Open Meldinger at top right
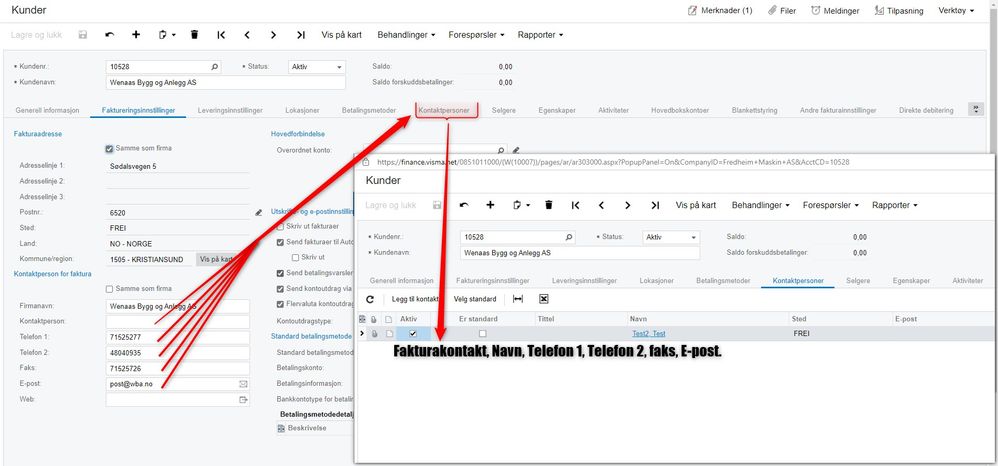This screenshot has width=998, height=466. click(835, 10)
